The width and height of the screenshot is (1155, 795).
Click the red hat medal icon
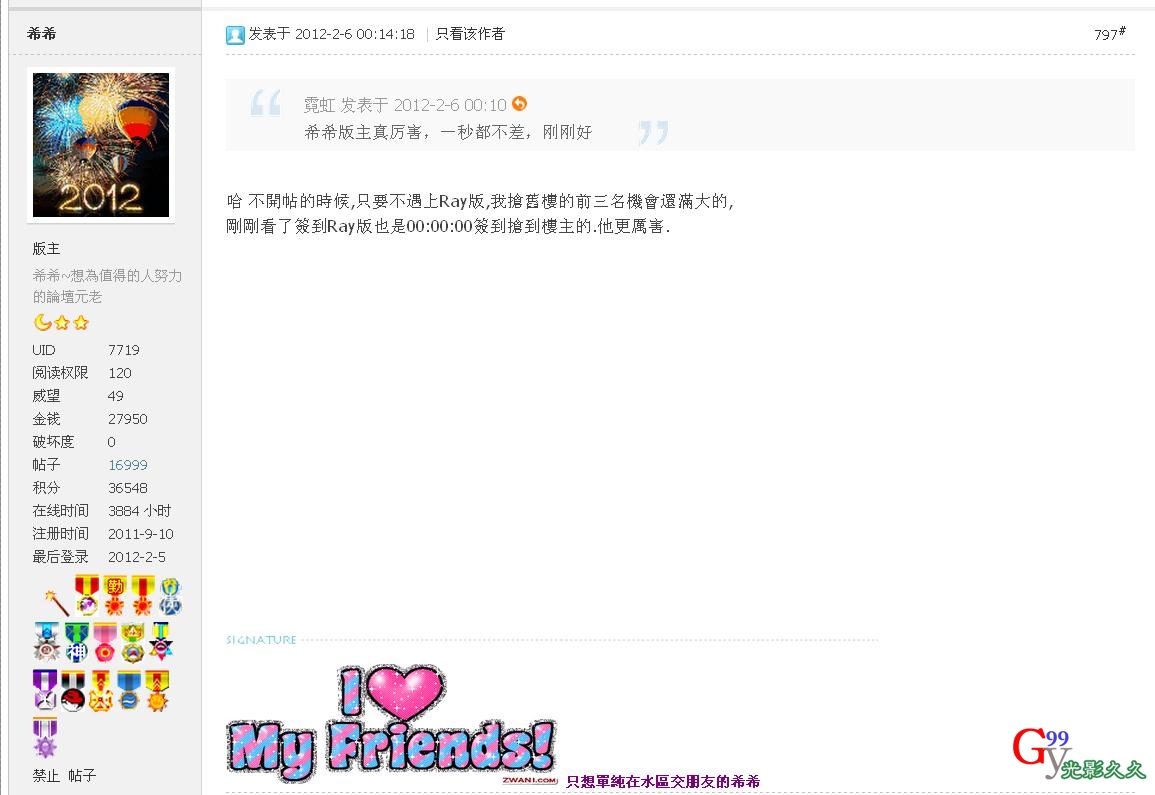[72, 690]
